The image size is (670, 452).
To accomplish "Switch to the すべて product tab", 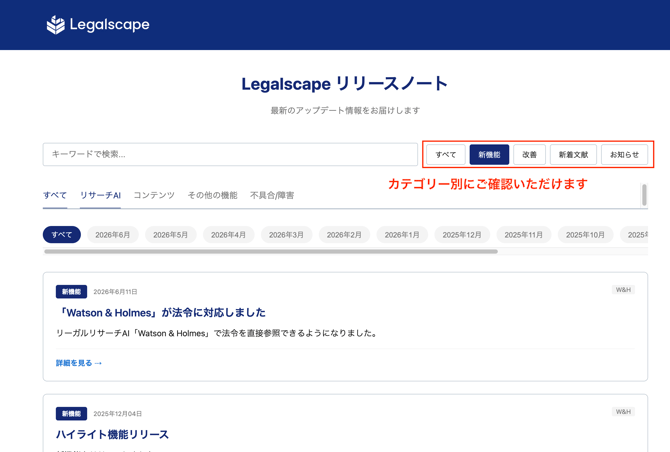I will [55, 196].
